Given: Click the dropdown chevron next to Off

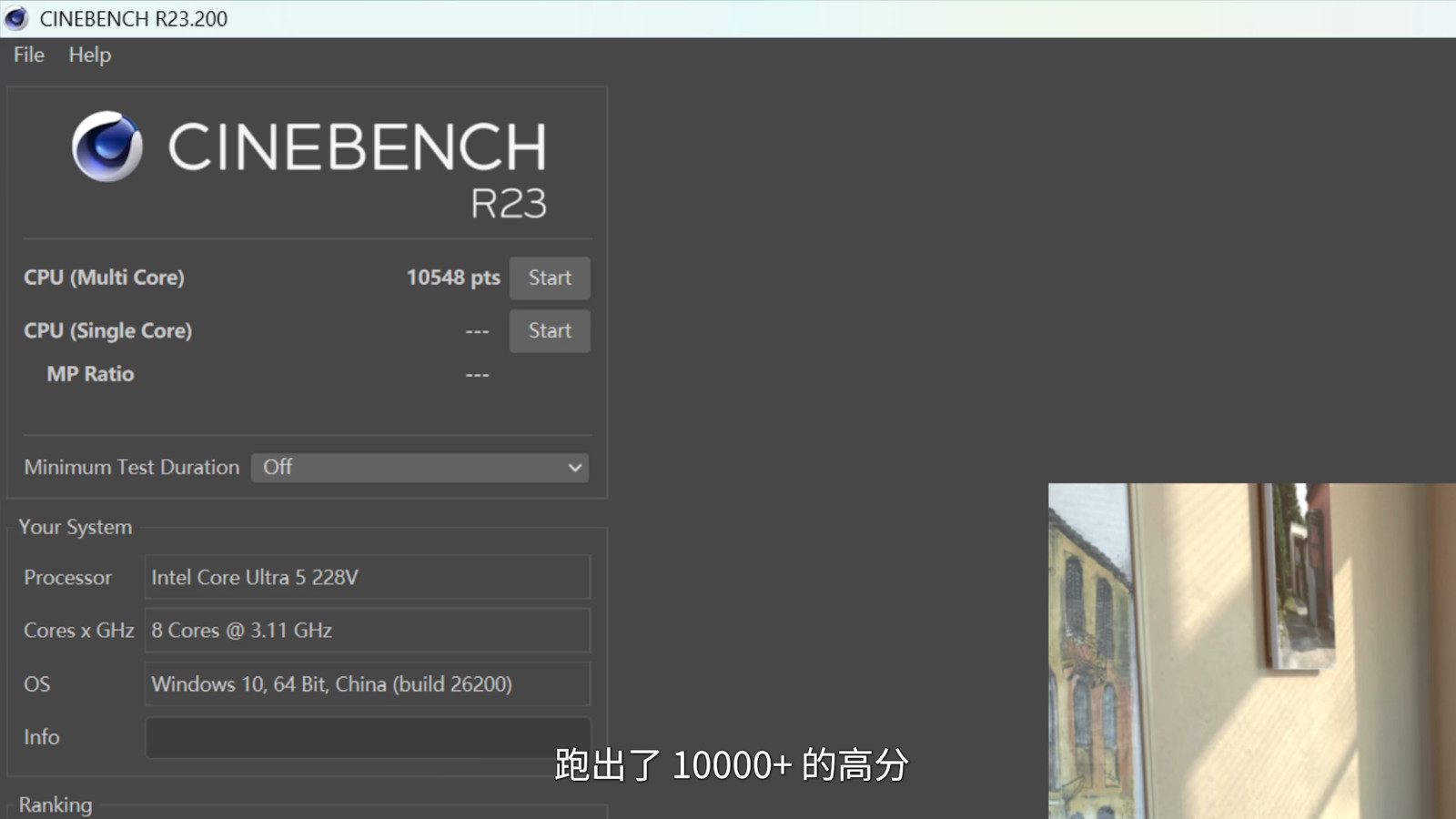Looking at the screenshot, I should coord(575,468).
